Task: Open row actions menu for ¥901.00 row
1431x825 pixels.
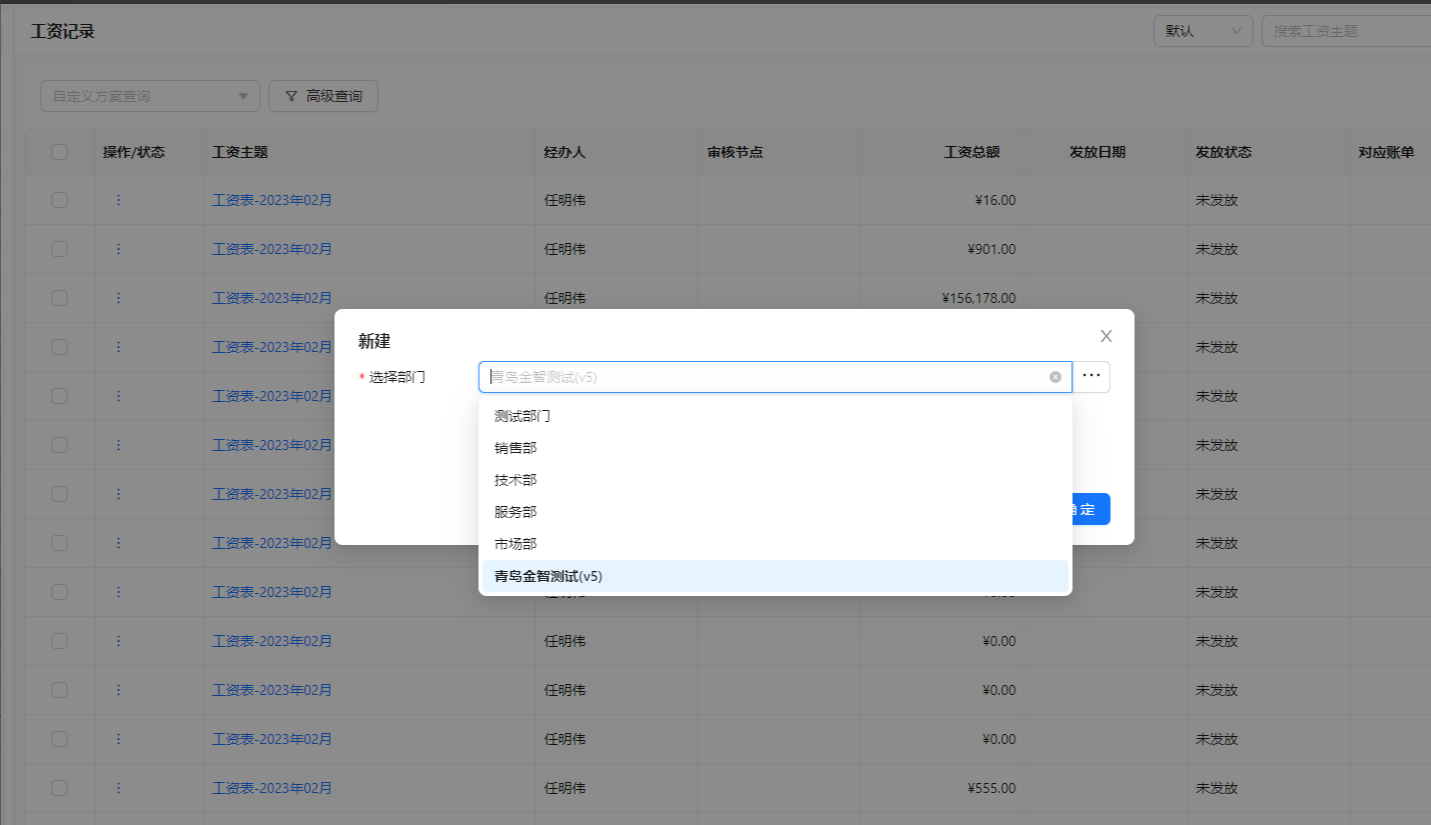Action: (x=118, y=249)
